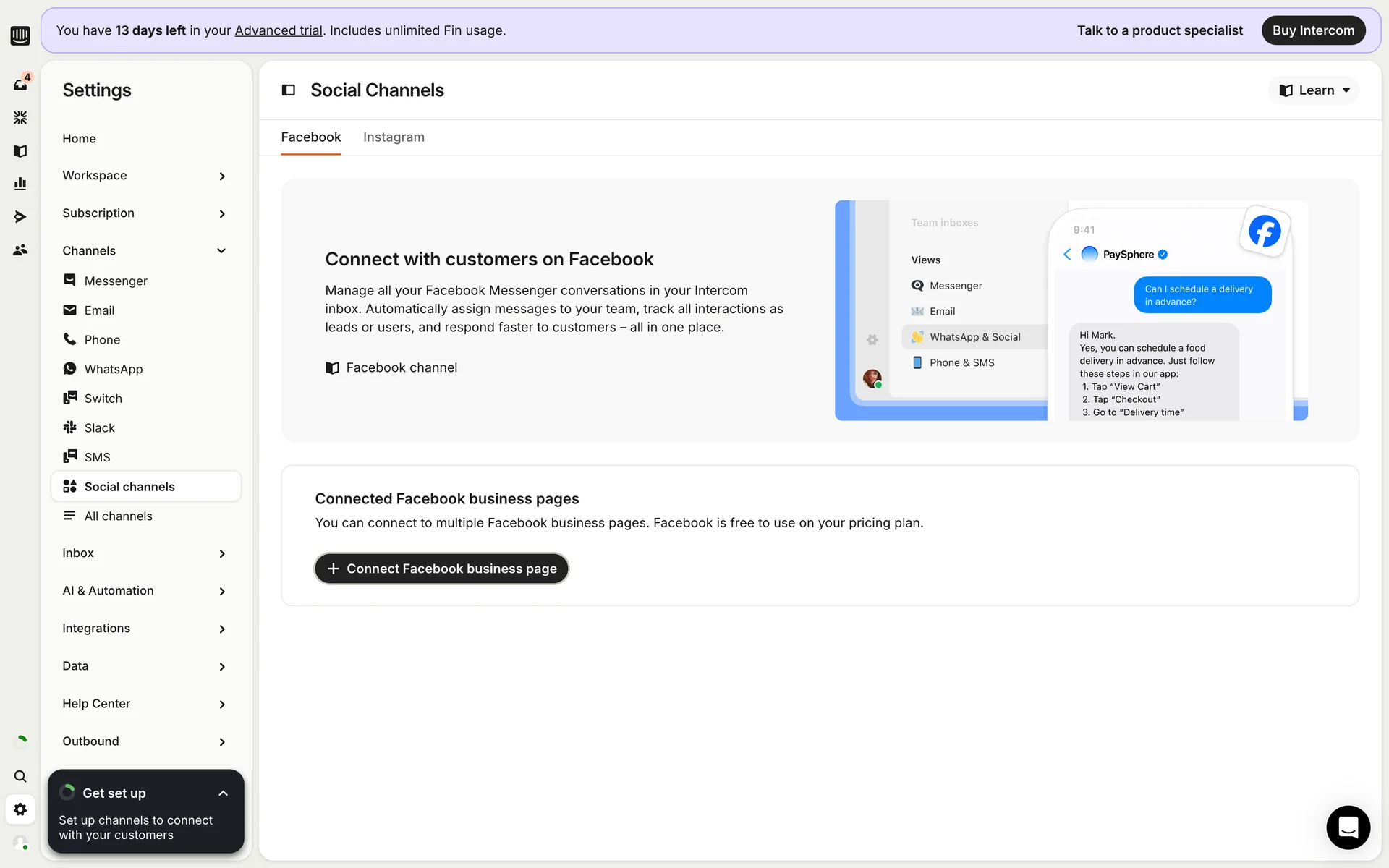Collapse the Get set up panel

pyautogui.click(x=223, y=793)
